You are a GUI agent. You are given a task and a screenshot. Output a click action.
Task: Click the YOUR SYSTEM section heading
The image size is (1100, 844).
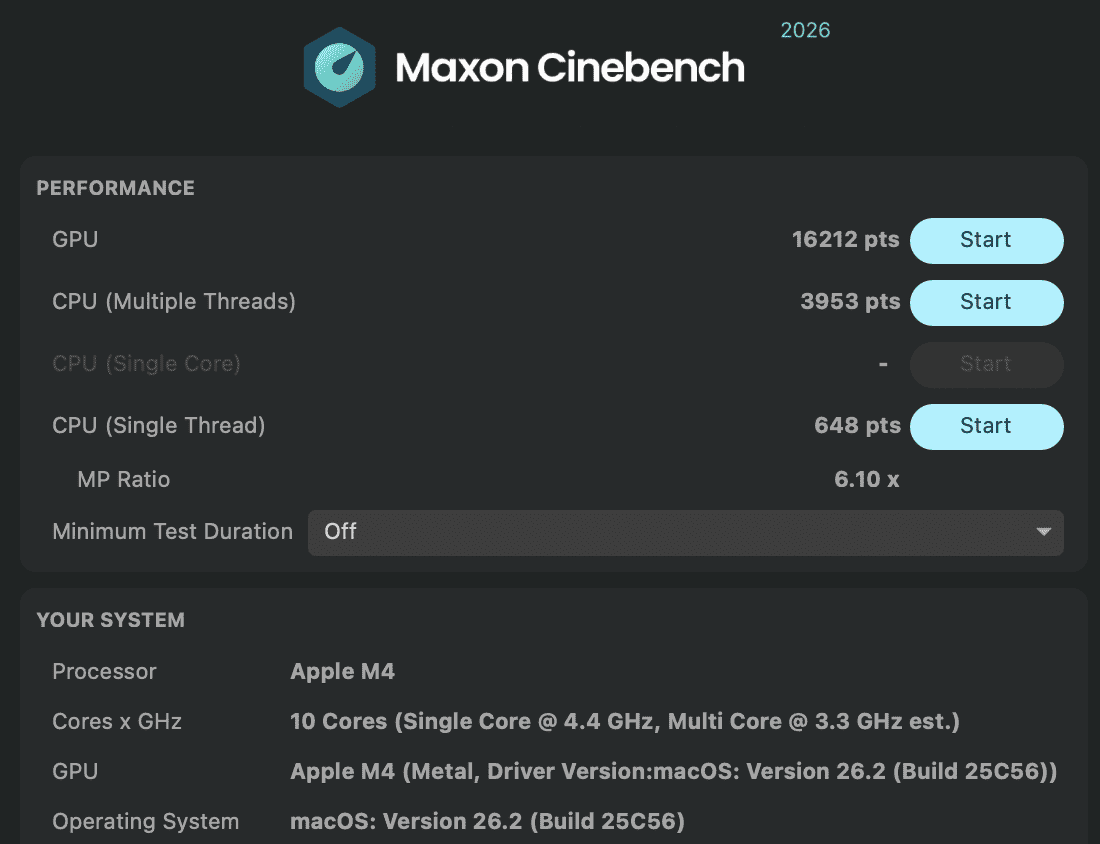[111, 620]
